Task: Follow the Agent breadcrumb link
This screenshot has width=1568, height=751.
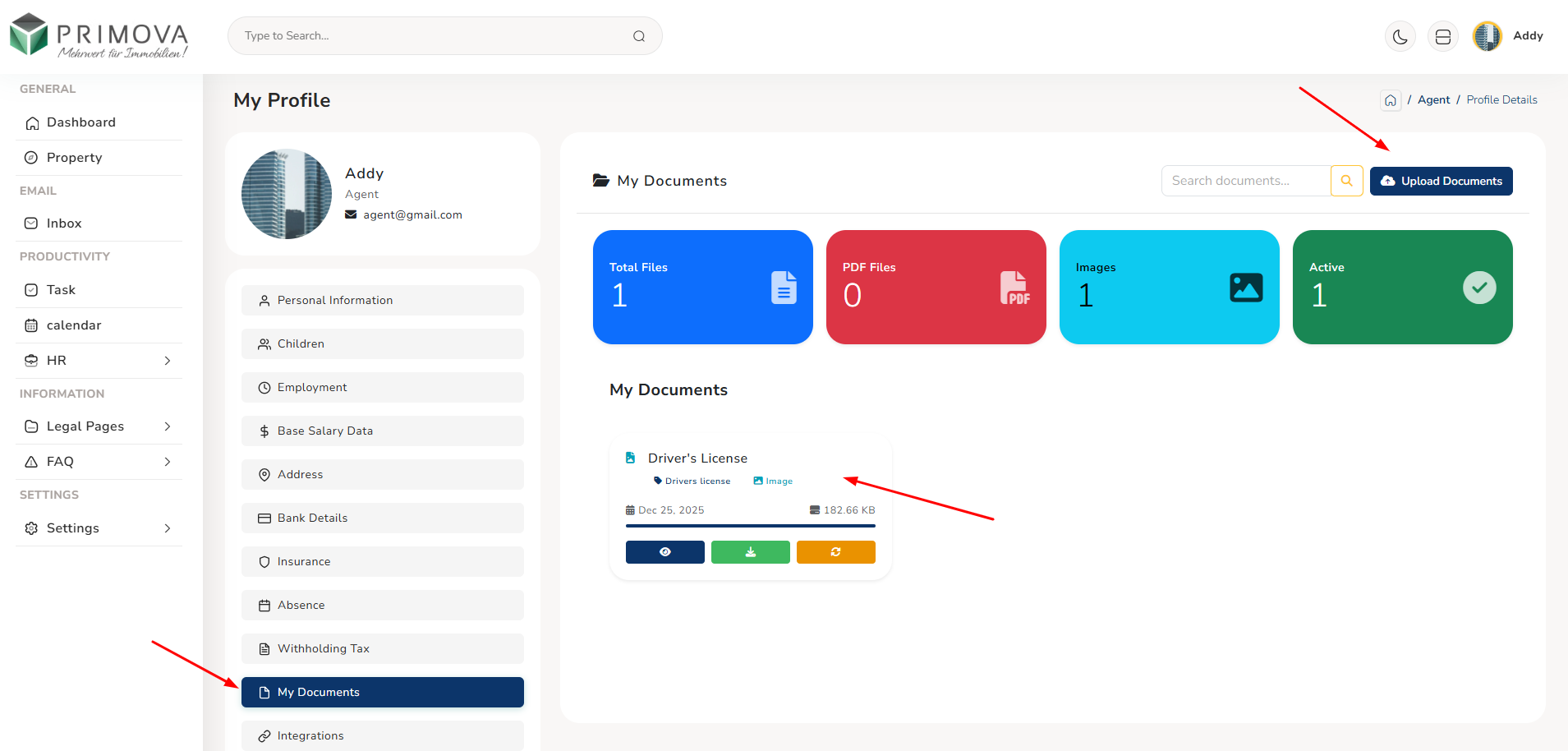Action: [1433, 100]
